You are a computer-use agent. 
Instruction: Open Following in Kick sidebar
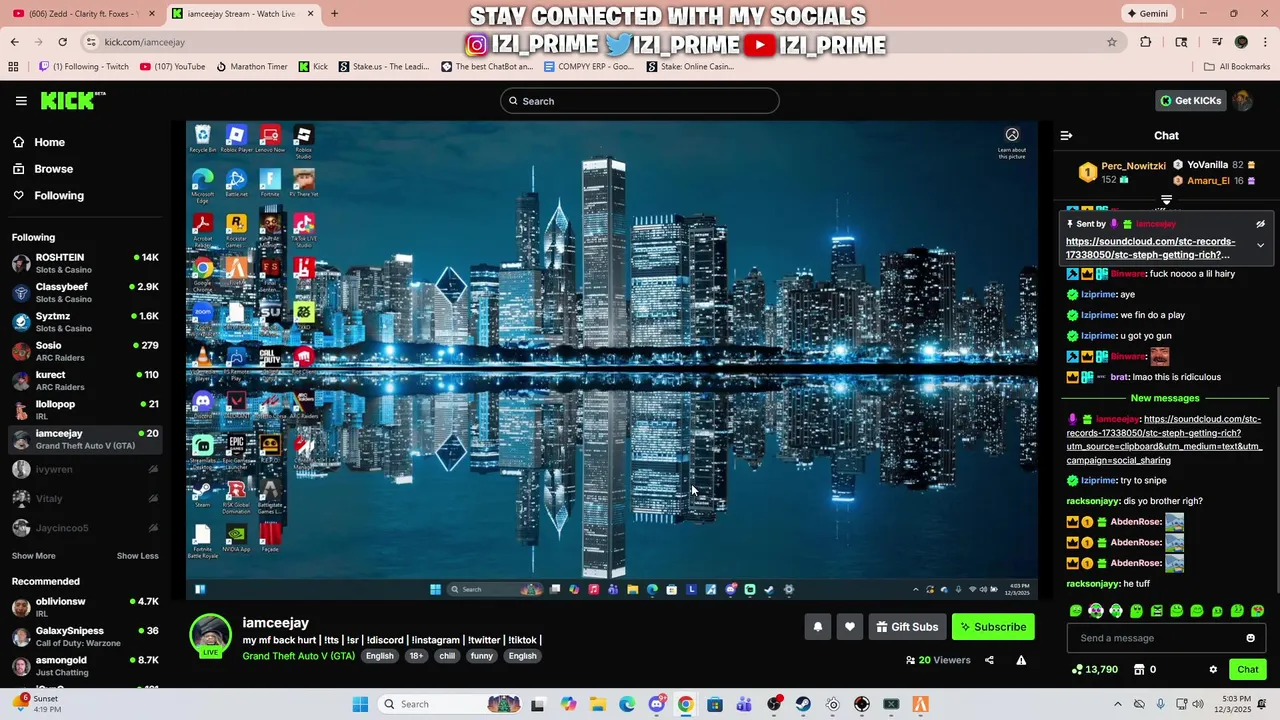[50, 196]
